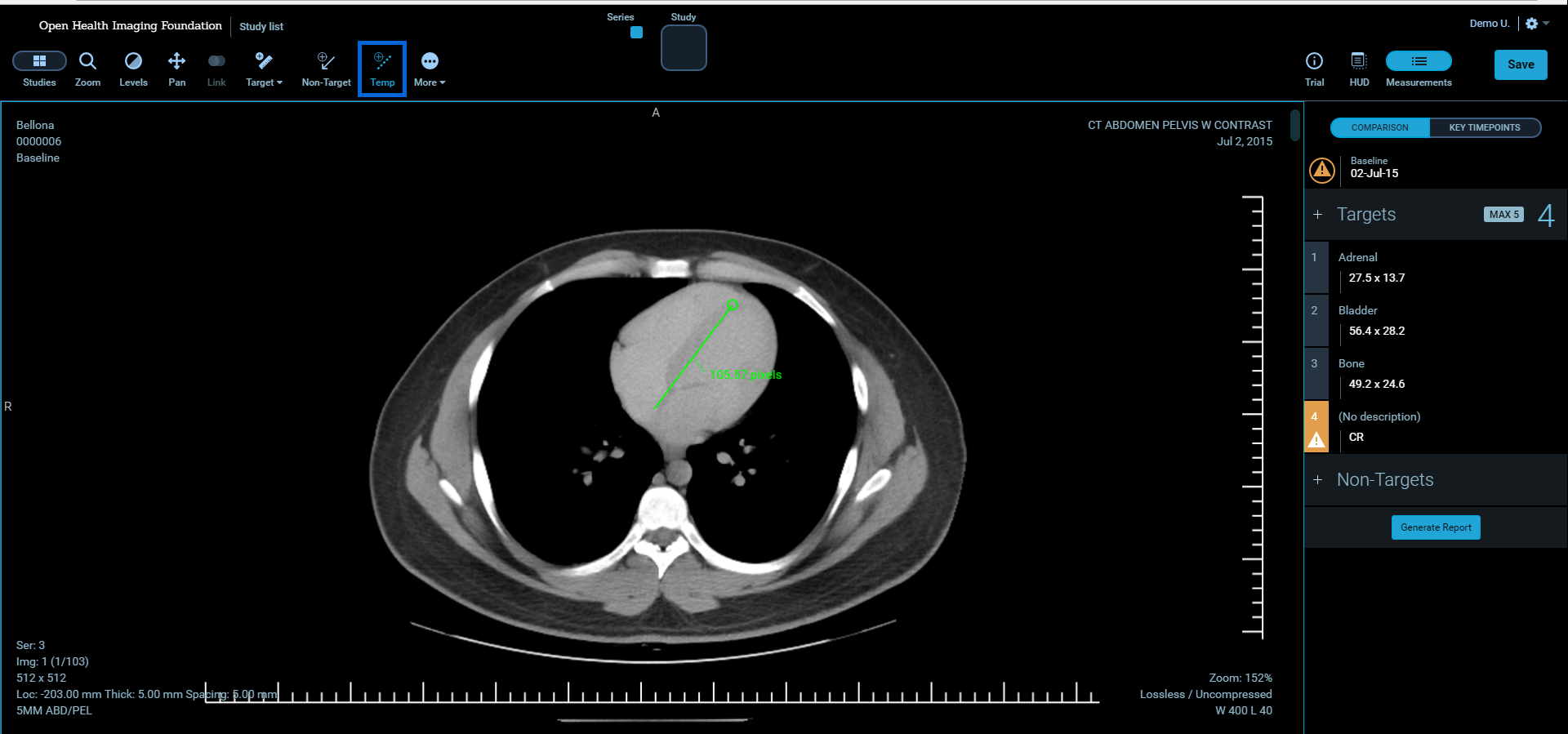Click the Save button

click(x=1520, y=65)
